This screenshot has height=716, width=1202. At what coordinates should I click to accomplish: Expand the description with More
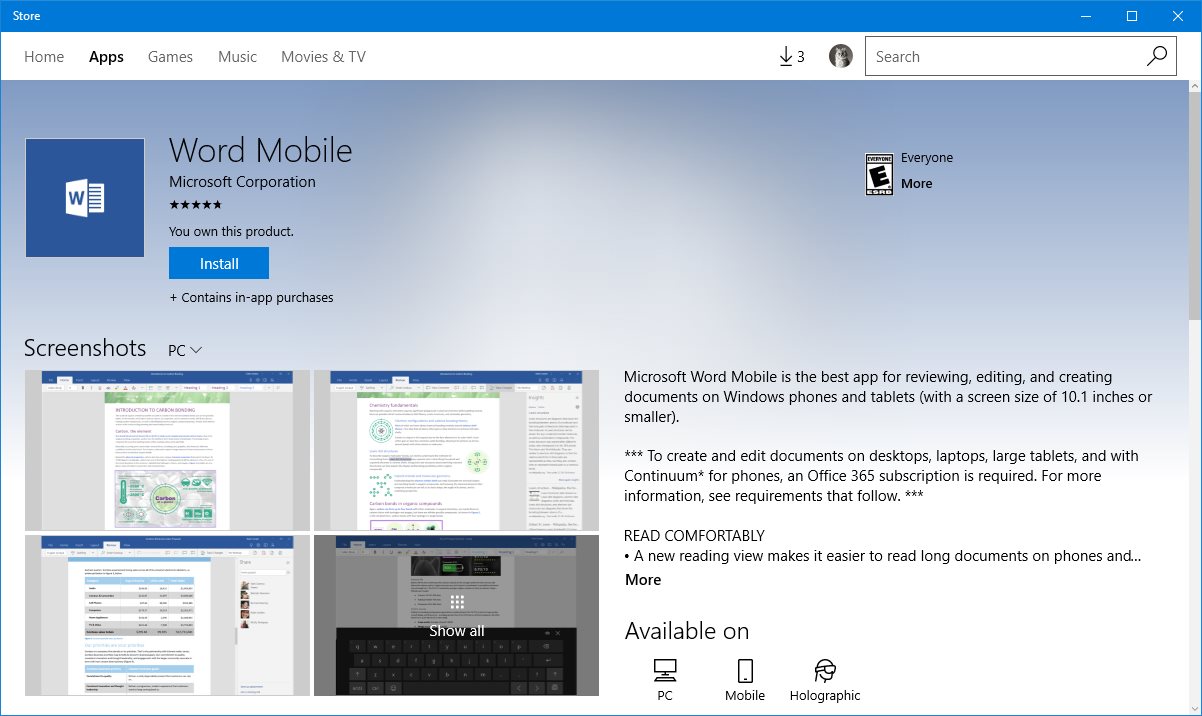coord(643,580)
